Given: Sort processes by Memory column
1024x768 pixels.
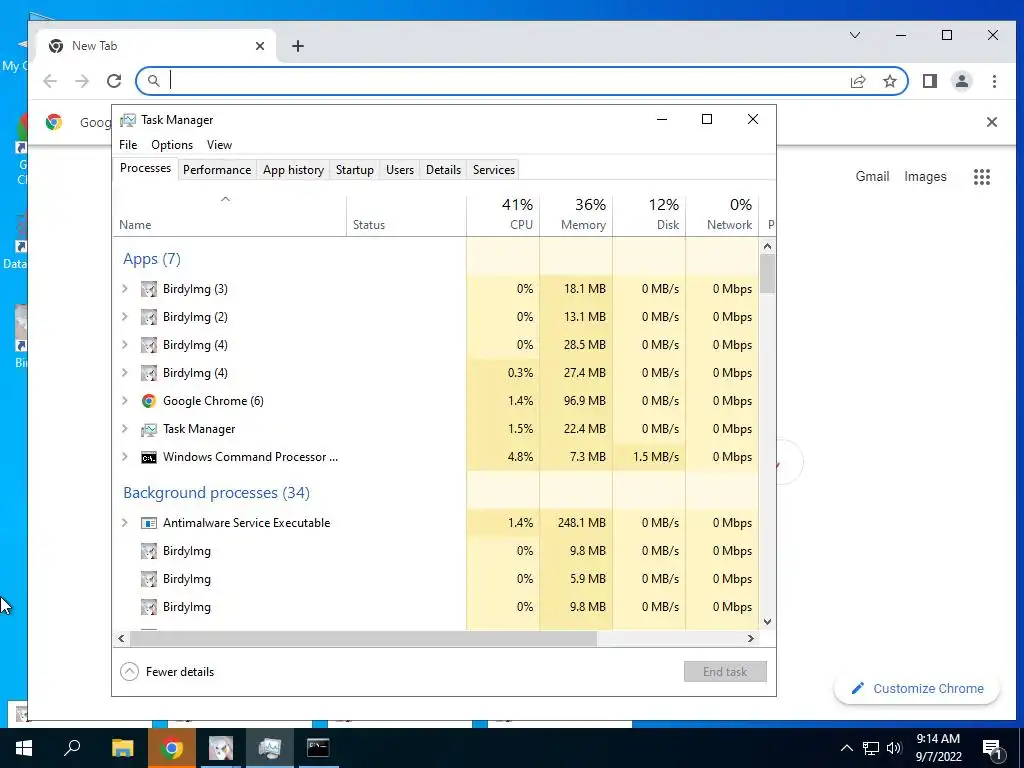Looking at the screenshot, I should point(576,215).
